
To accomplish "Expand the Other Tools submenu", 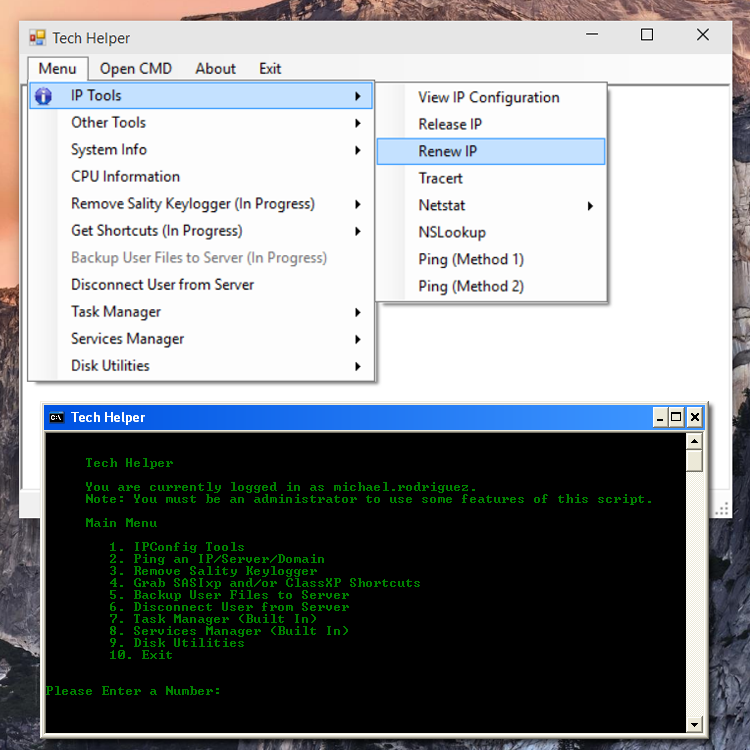I will click(201, 123).
